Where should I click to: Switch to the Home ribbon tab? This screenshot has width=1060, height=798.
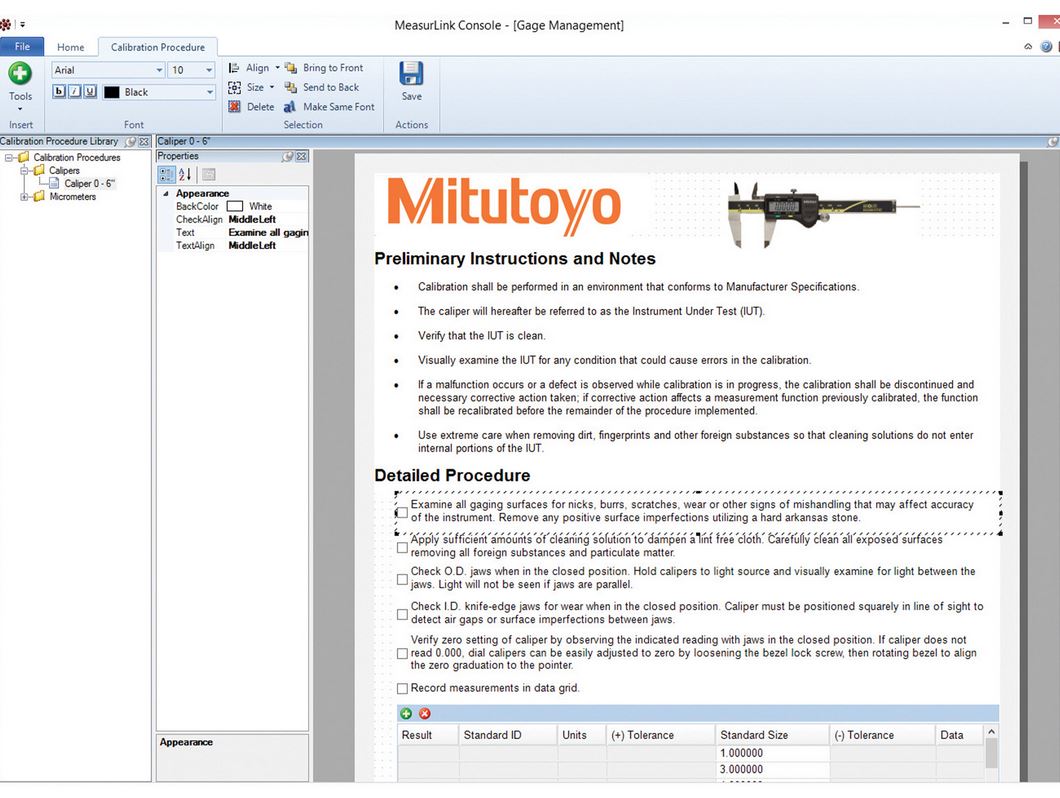[x=71, y=46]
